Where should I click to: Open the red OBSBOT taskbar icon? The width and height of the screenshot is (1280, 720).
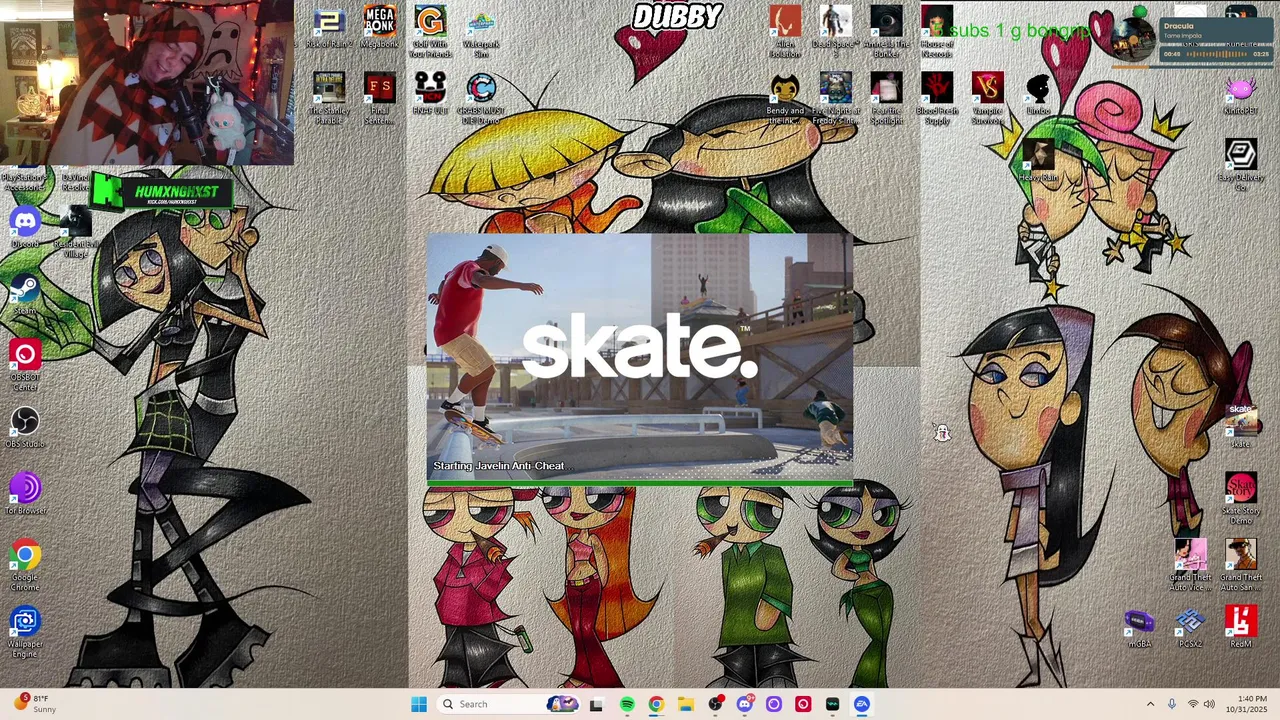coord(803,704)
